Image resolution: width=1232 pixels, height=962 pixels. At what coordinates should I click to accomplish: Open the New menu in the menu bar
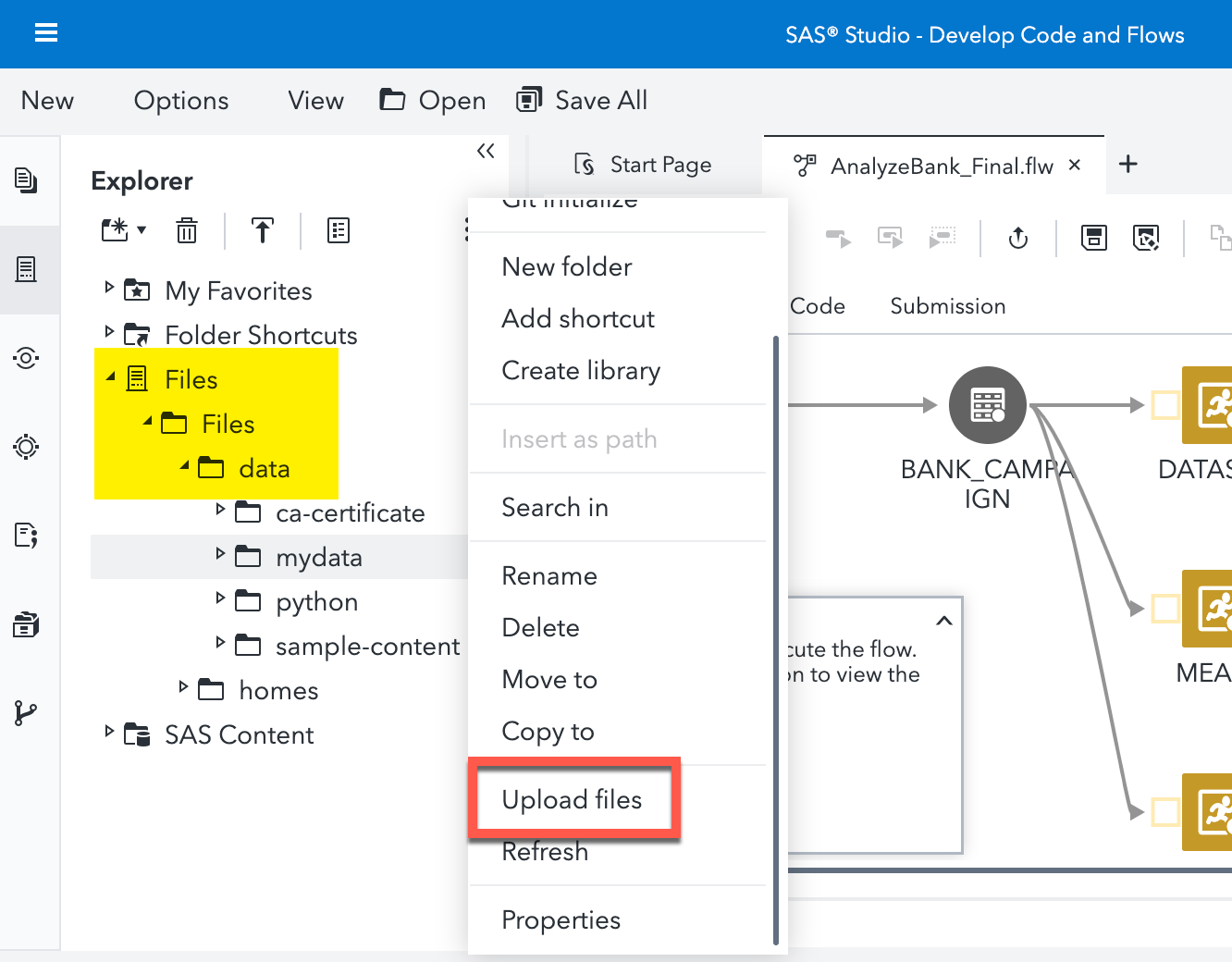(46, 100)
